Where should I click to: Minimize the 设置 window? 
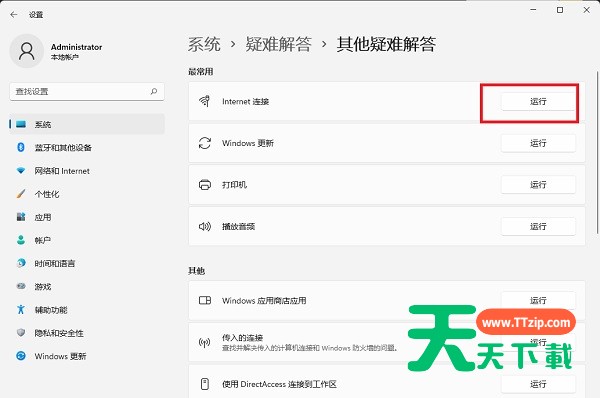pos(533,10)
